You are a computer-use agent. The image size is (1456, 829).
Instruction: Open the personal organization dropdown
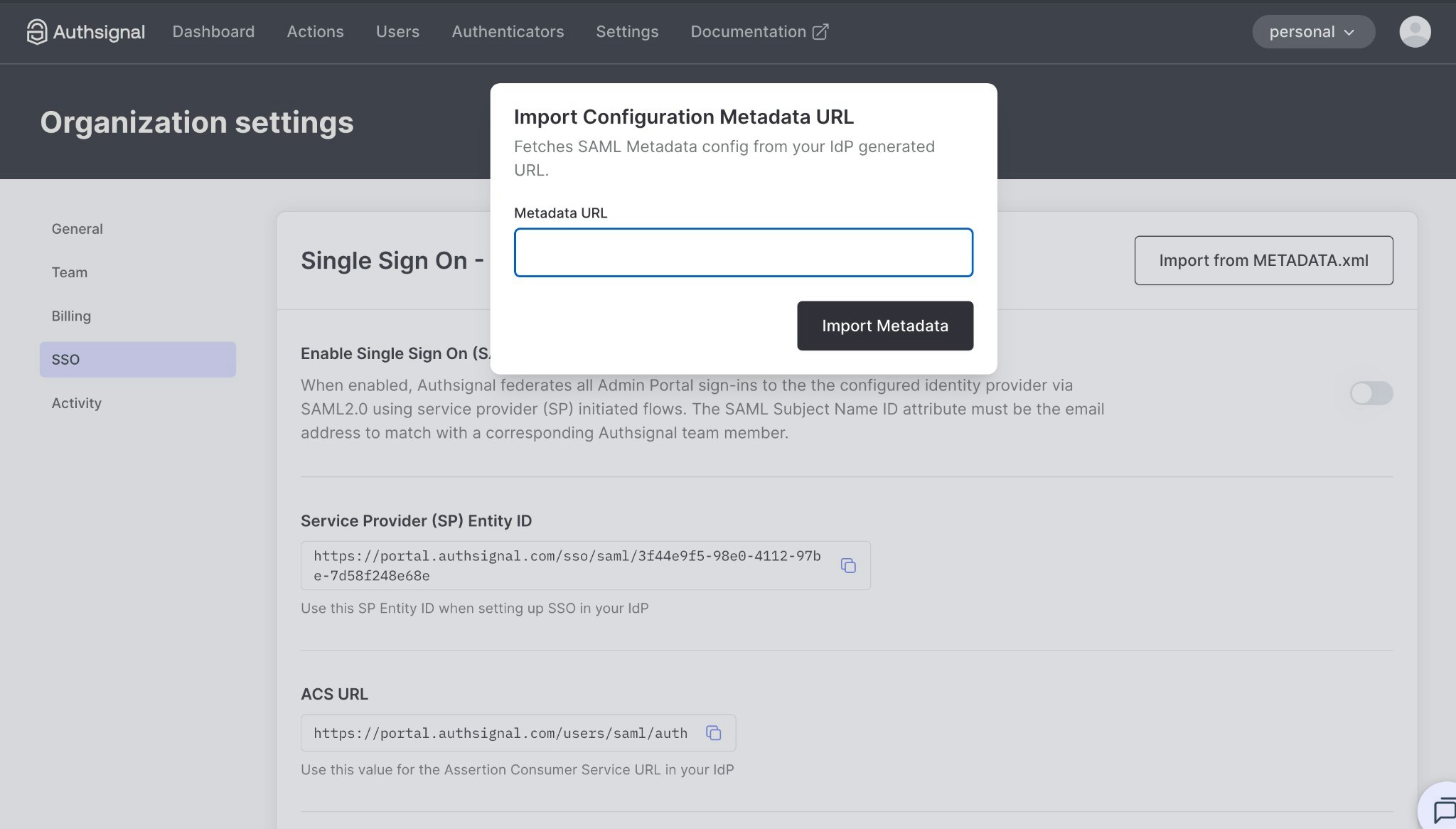click(1312, 31)
